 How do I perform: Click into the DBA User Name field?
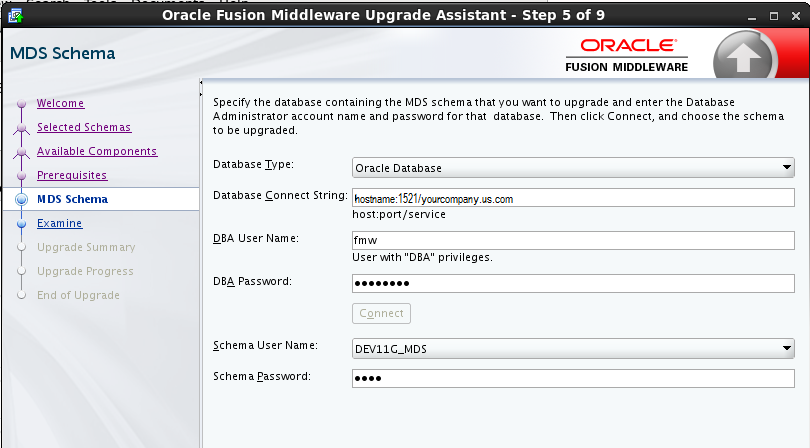[x=573, y=240]
